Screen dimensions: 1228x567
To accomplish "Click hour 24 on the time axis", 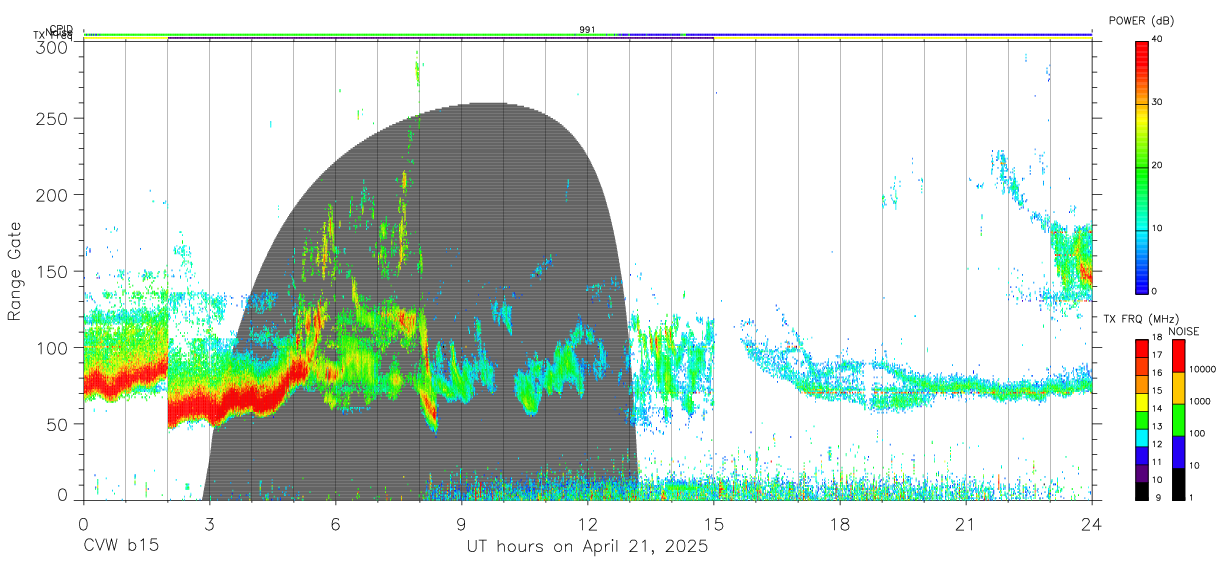I will point(1092,523).
